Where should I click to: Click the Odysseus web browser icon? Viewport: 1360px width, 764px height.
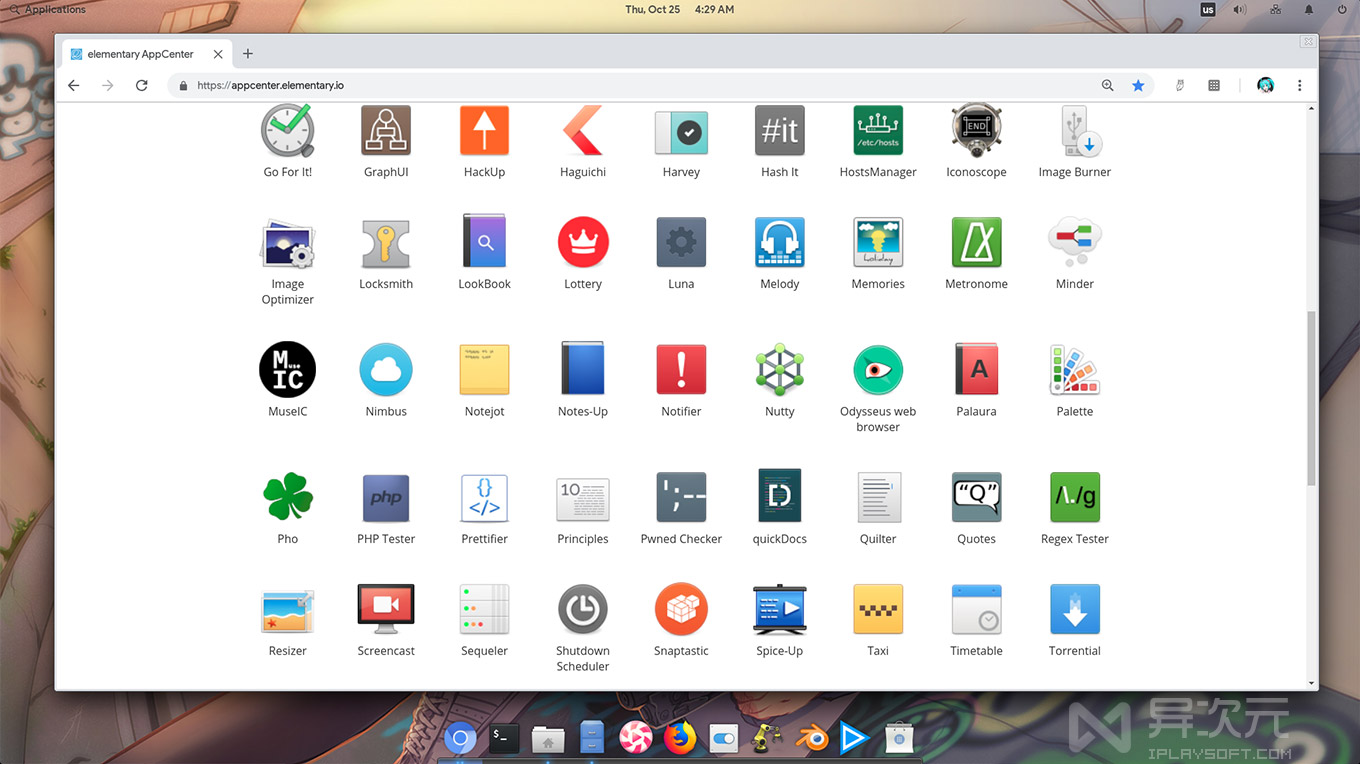877,369
